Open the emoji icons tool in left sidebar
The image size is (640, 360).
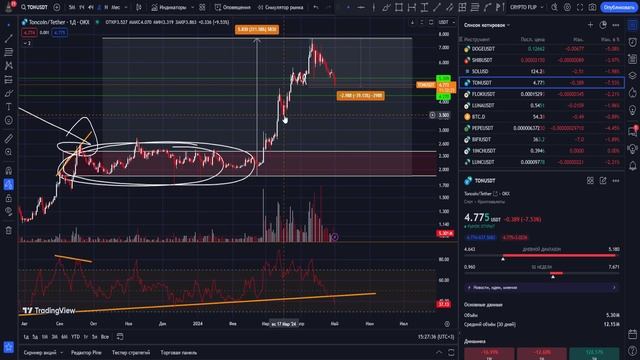click(8, 120)
